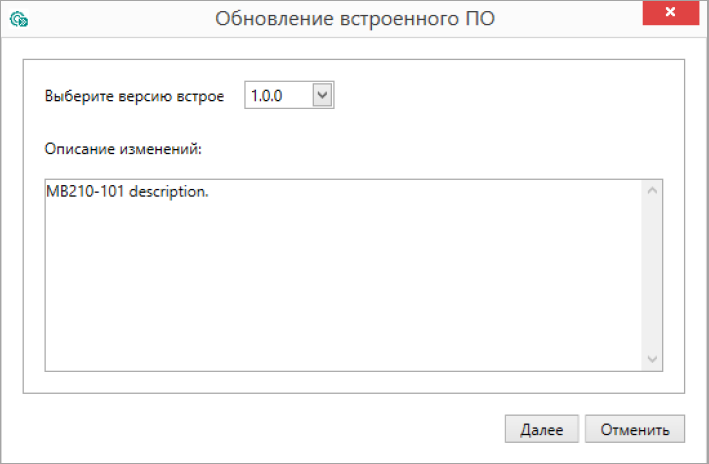709x464 pixels.
Task: Close the firmware update dialog
Action: (x=671, y=13)
